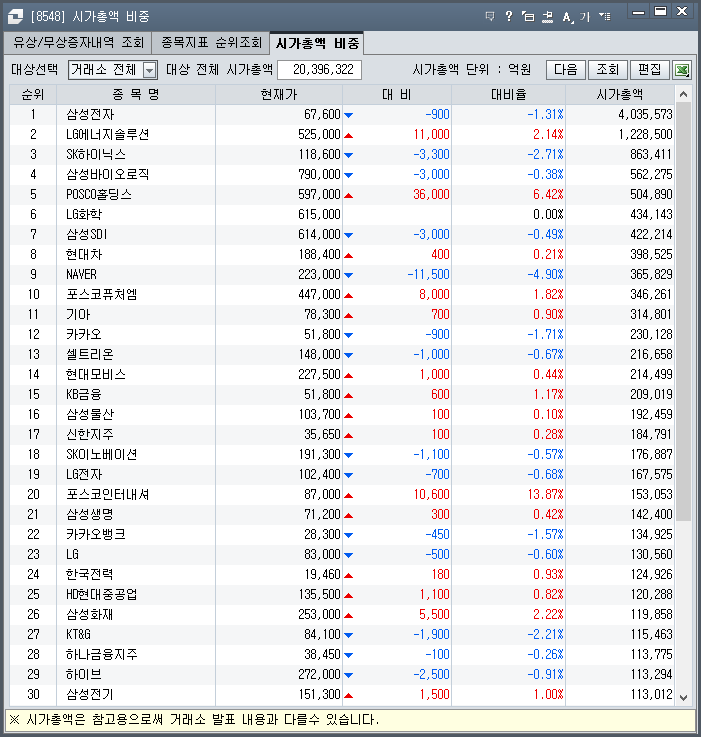701x737 pixels.
Task: Open the help question mark icon
Action: (509, 16)
